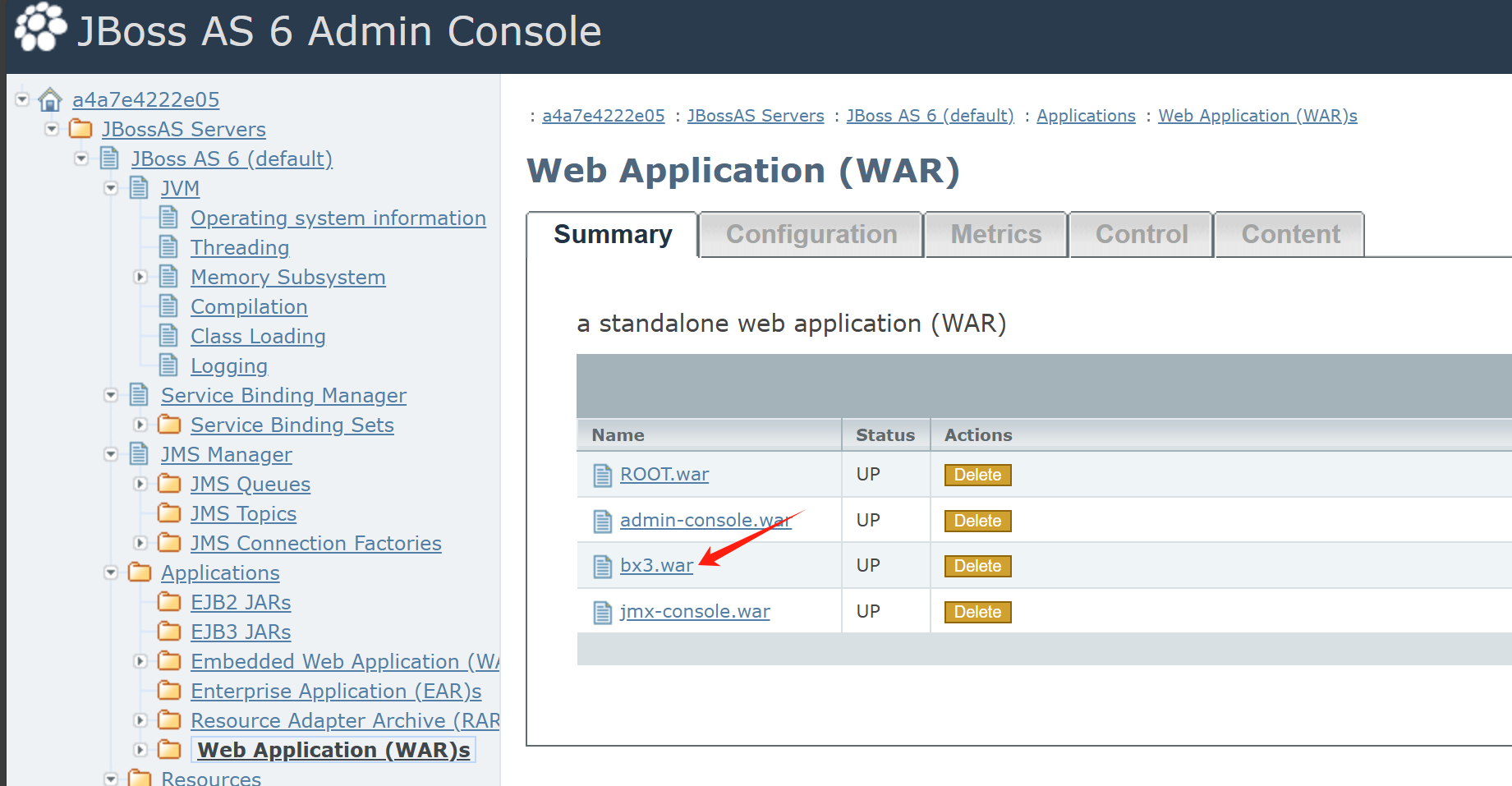Click the file icon next to ROOT.war
This screenshot has height=786, width=1512.
tap(603, 476)
